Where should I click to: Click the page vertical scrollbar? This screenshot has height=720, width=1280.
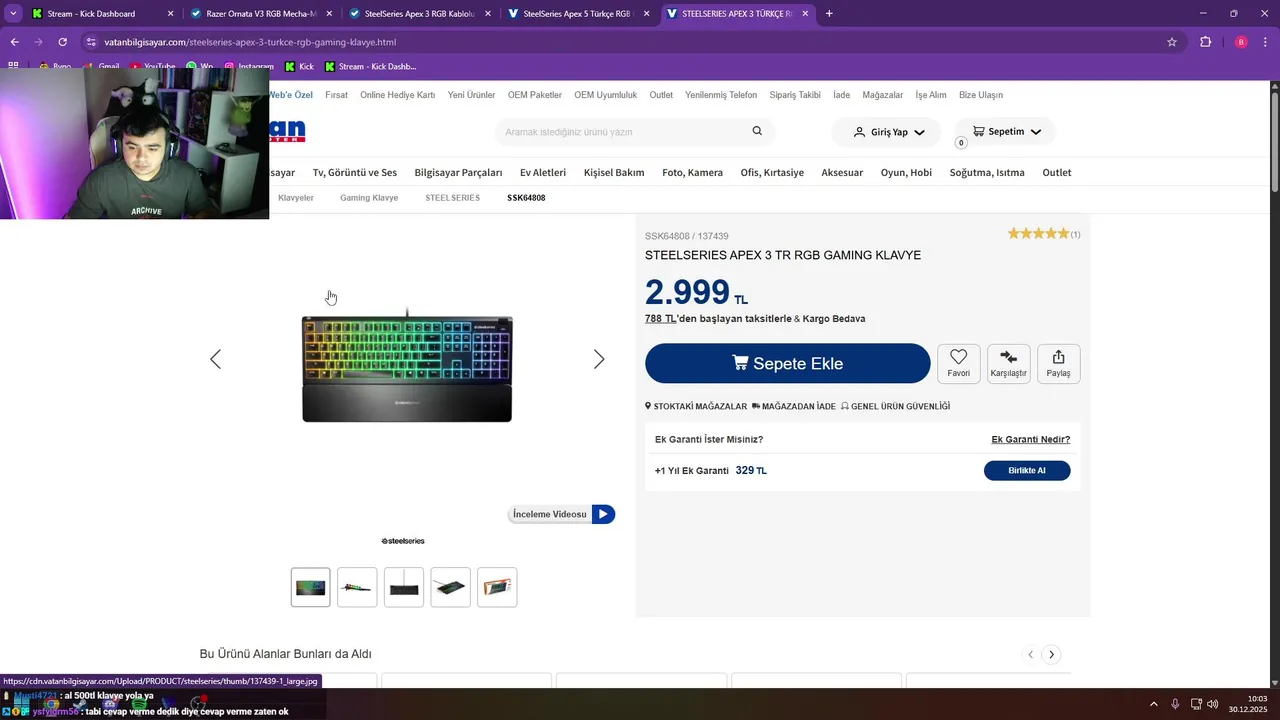[x=1274, y=140]
